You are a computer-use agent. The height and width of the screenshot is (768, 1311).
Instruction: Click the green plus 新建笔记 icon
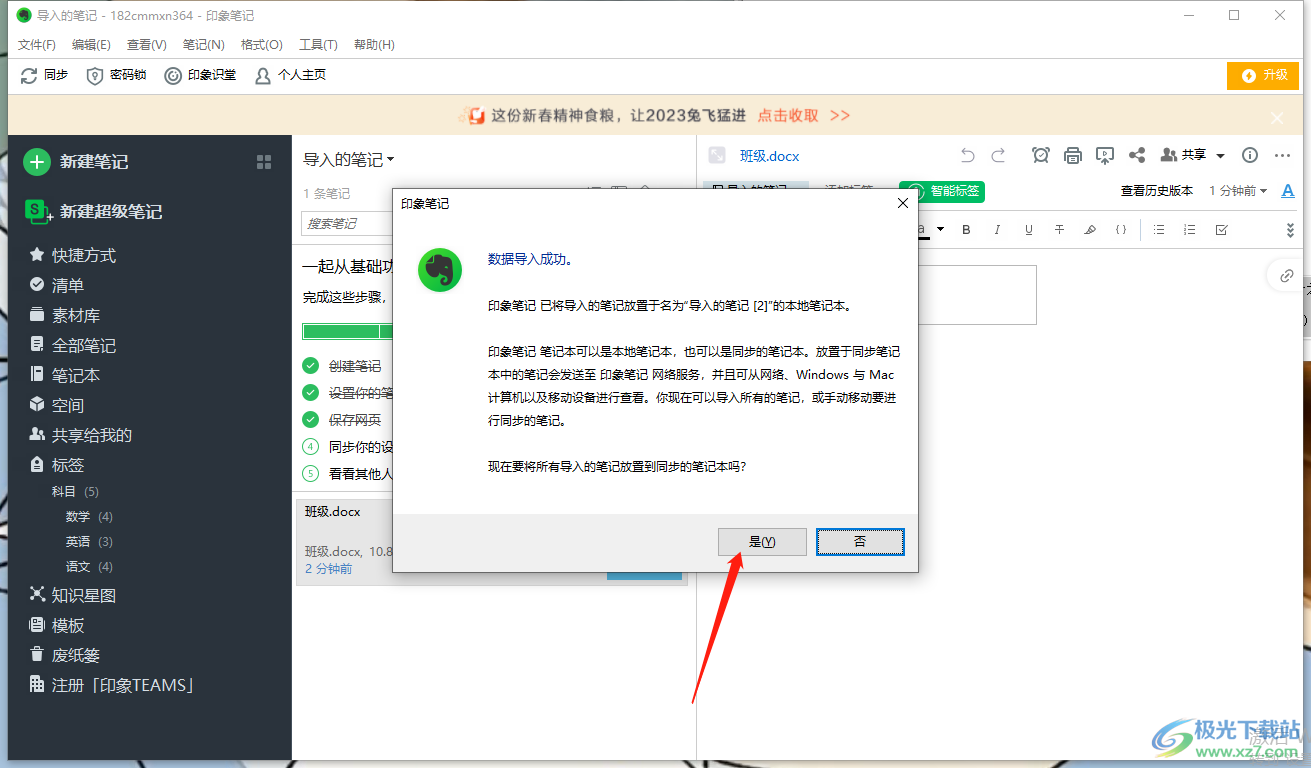(x=37, y=161)
